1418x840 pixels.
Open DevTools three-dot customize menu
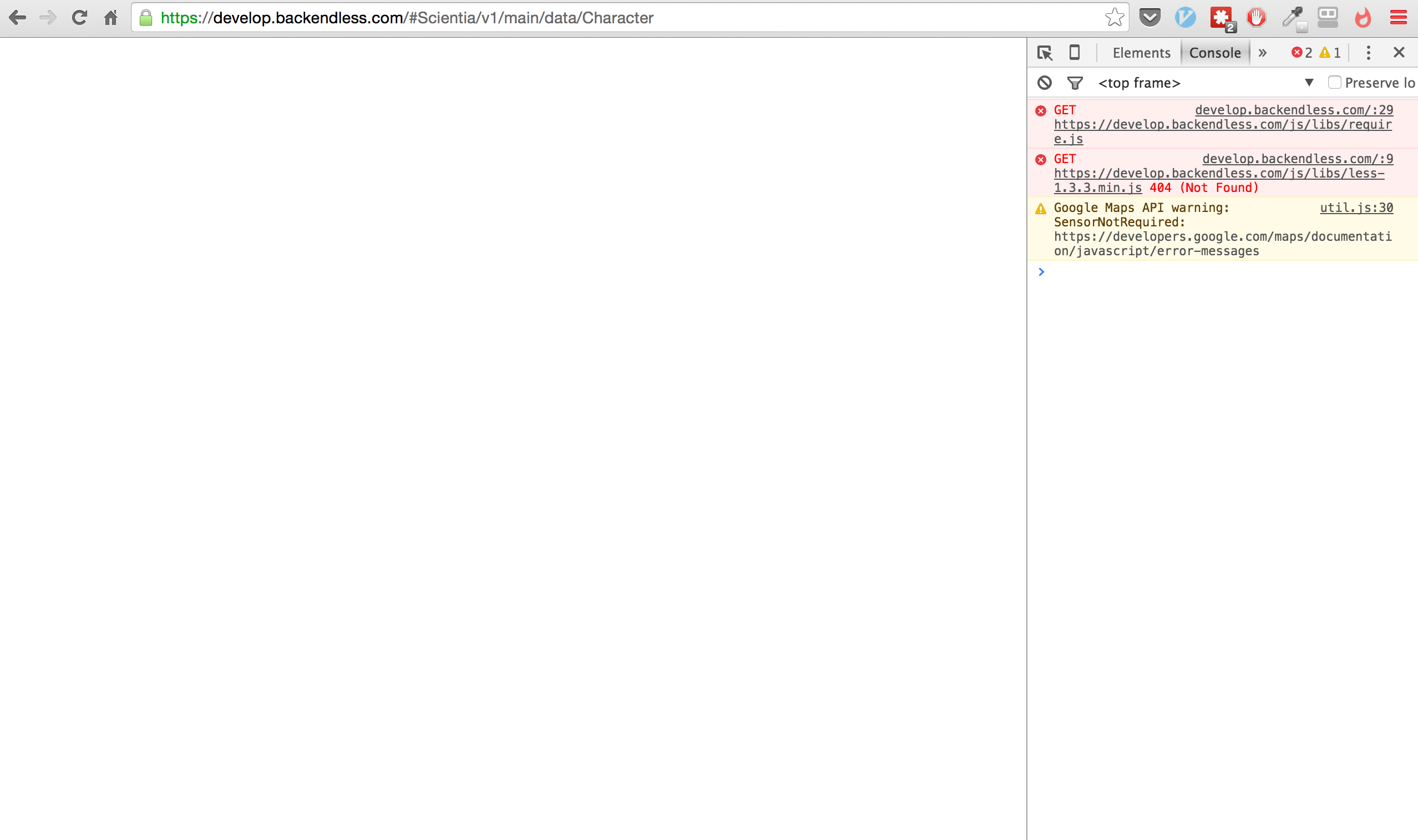1368,53
